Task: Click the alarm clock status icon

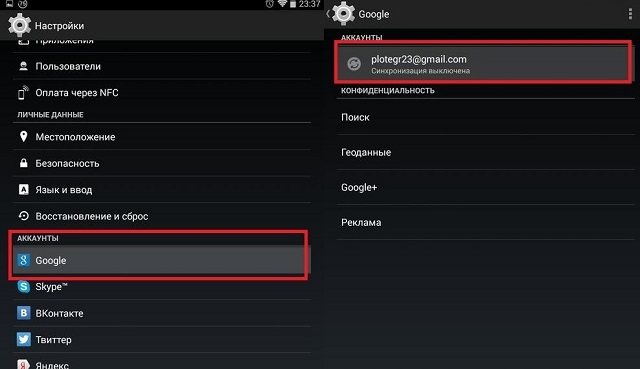Action: (x=269, y=4)
